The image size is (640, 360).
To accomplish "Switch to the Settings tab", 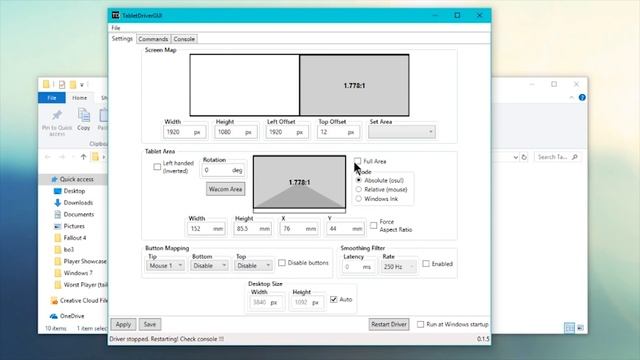I will (122, 39).
